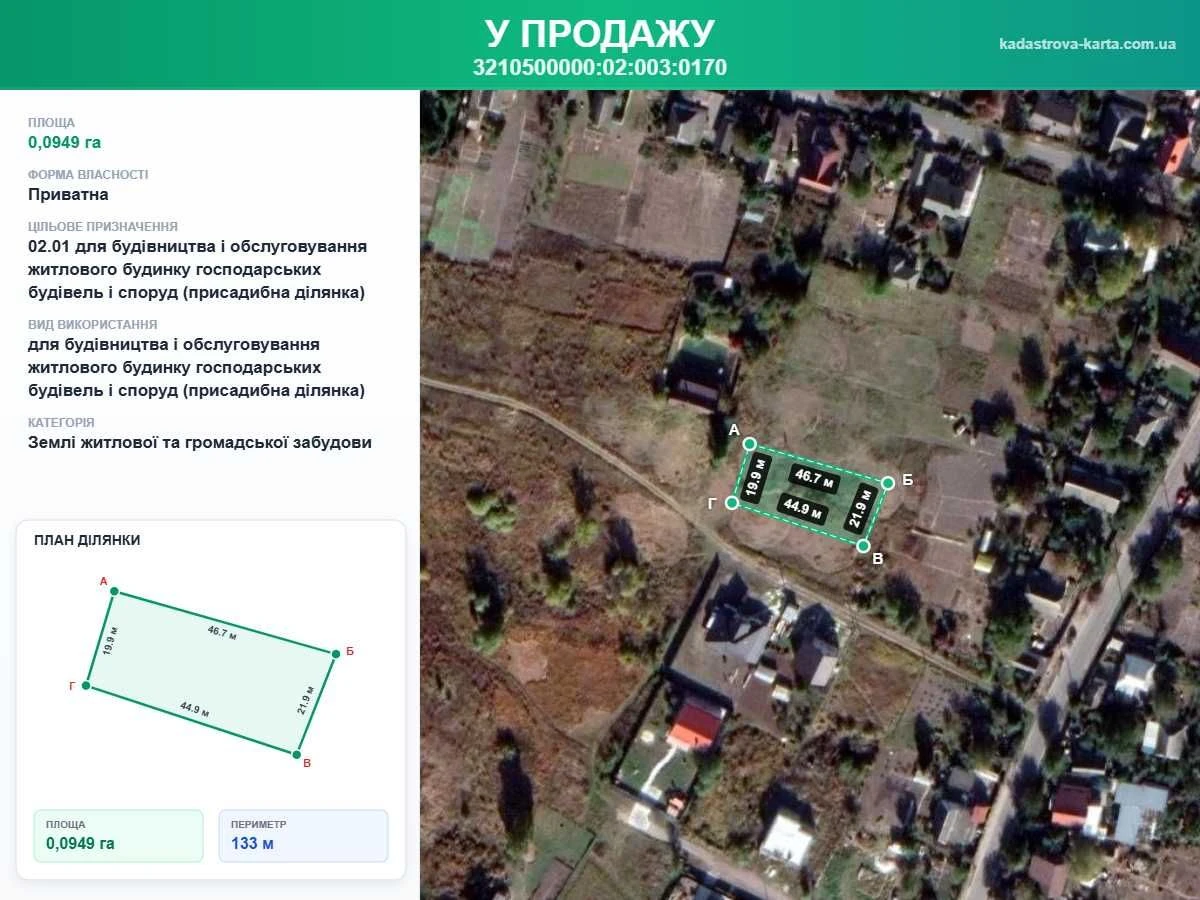Click map vertex marker В
The height and width of the screenshot is (900, 1200).
point(863,545)
